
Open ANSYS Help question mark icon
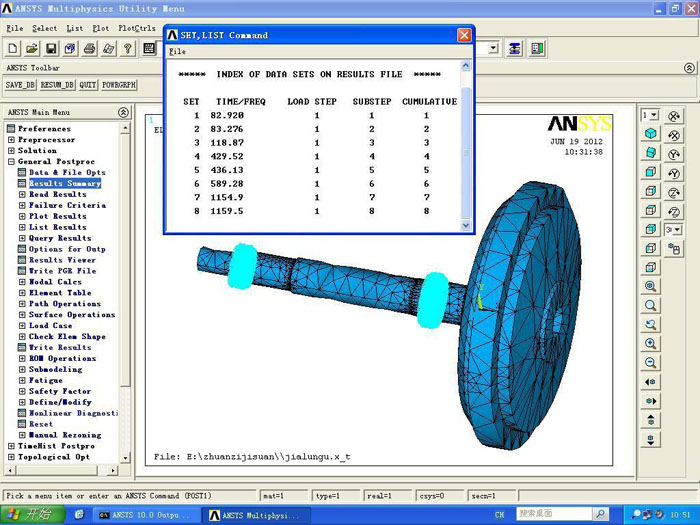coord(127,48)
